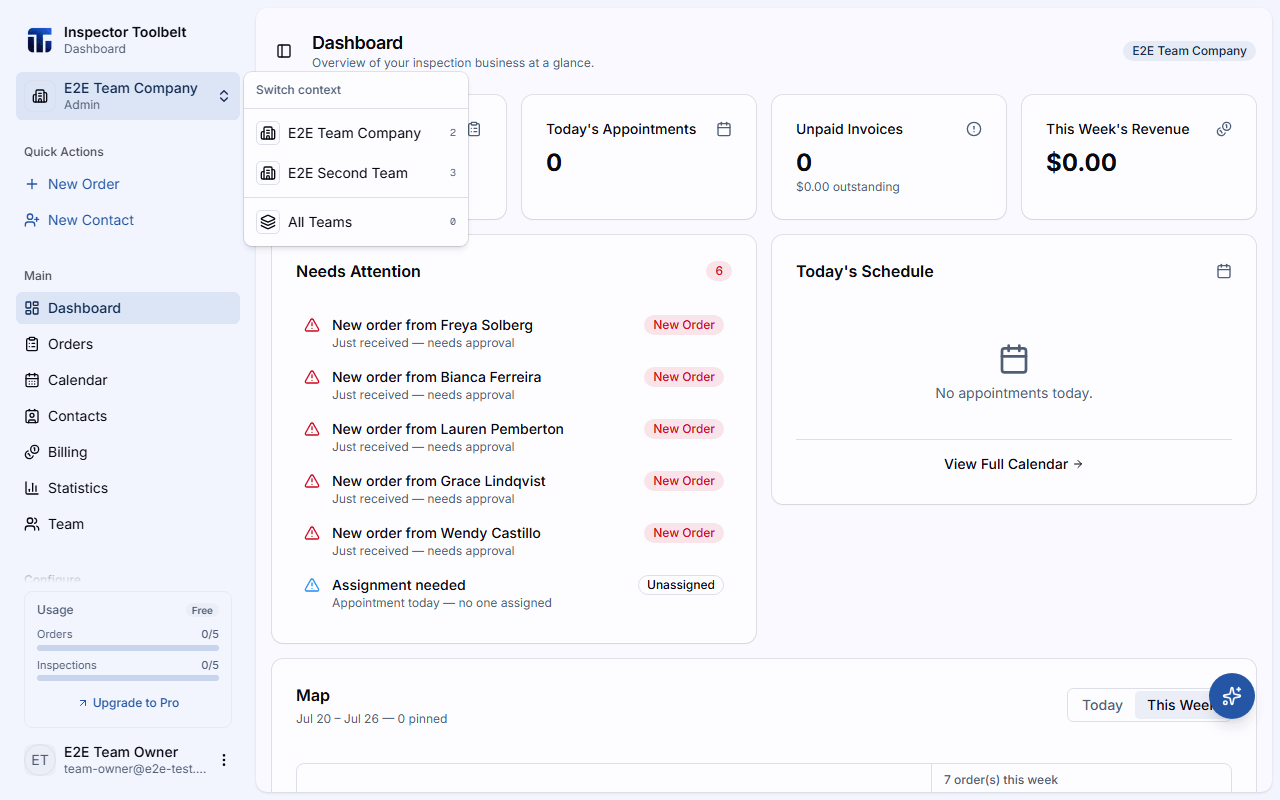Open the Orders sidebar item
Screen dimensions: 1280x800
(x=128, y=344)
